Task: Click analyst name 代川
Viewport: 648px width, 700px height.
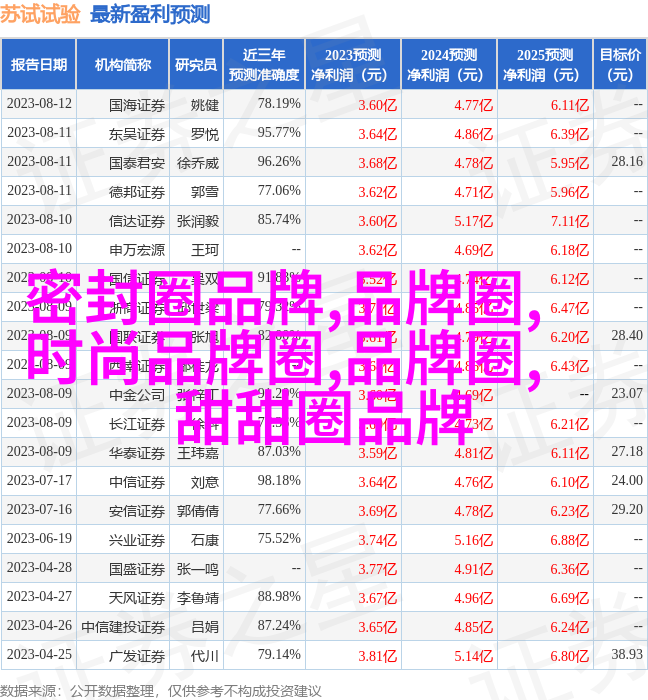Action: tap(205, 656)
